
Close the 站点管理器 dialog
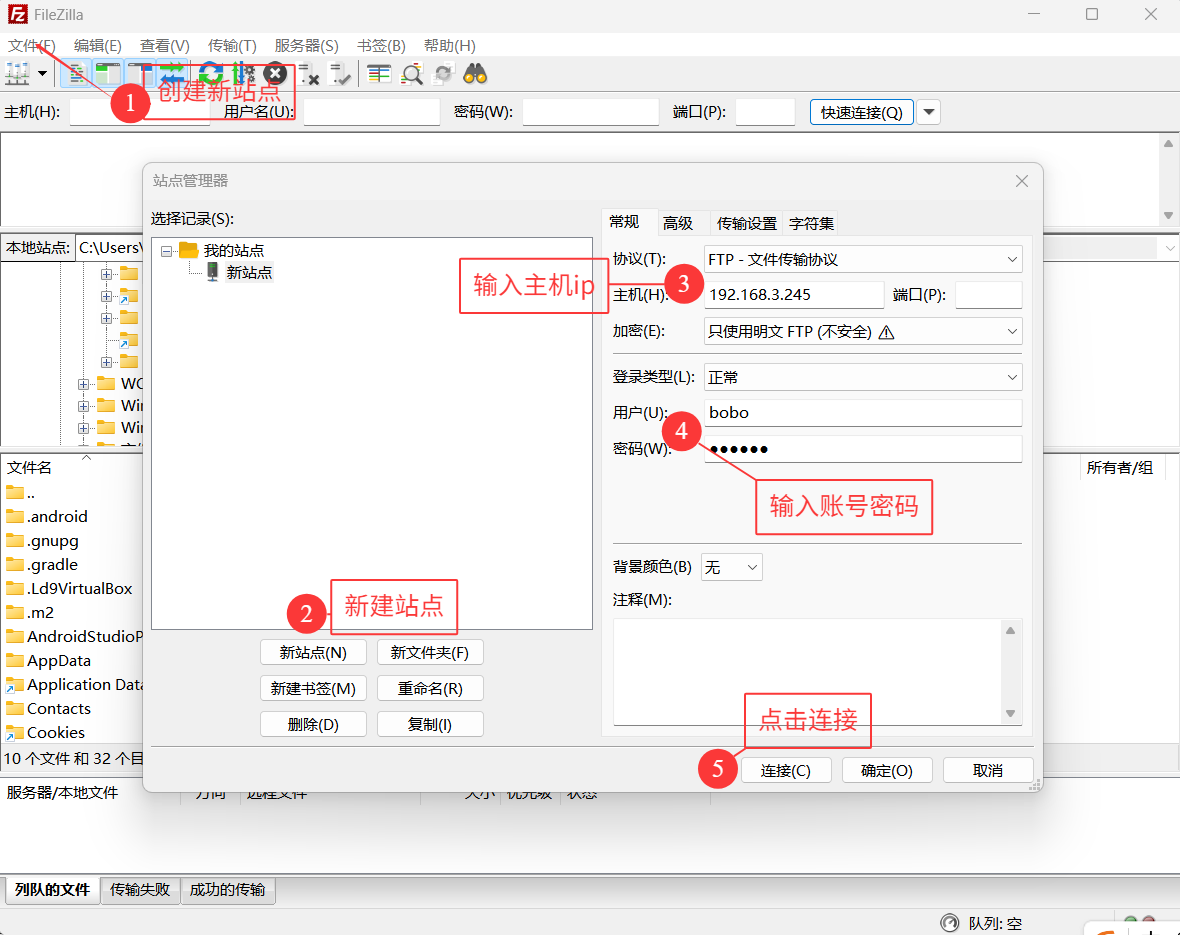tap(1021, 181)
